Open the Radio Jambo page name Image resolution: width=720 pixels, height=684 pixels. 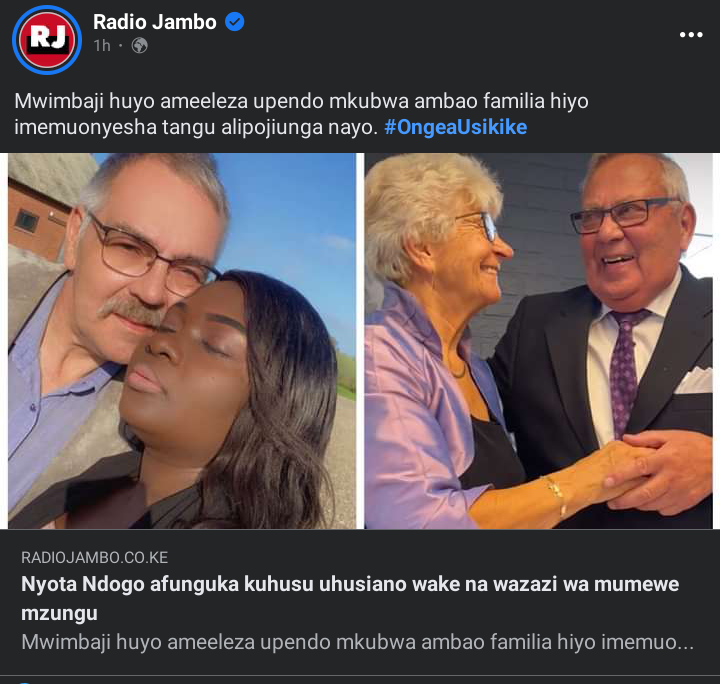pyautogui.click(x=155, y=22)
